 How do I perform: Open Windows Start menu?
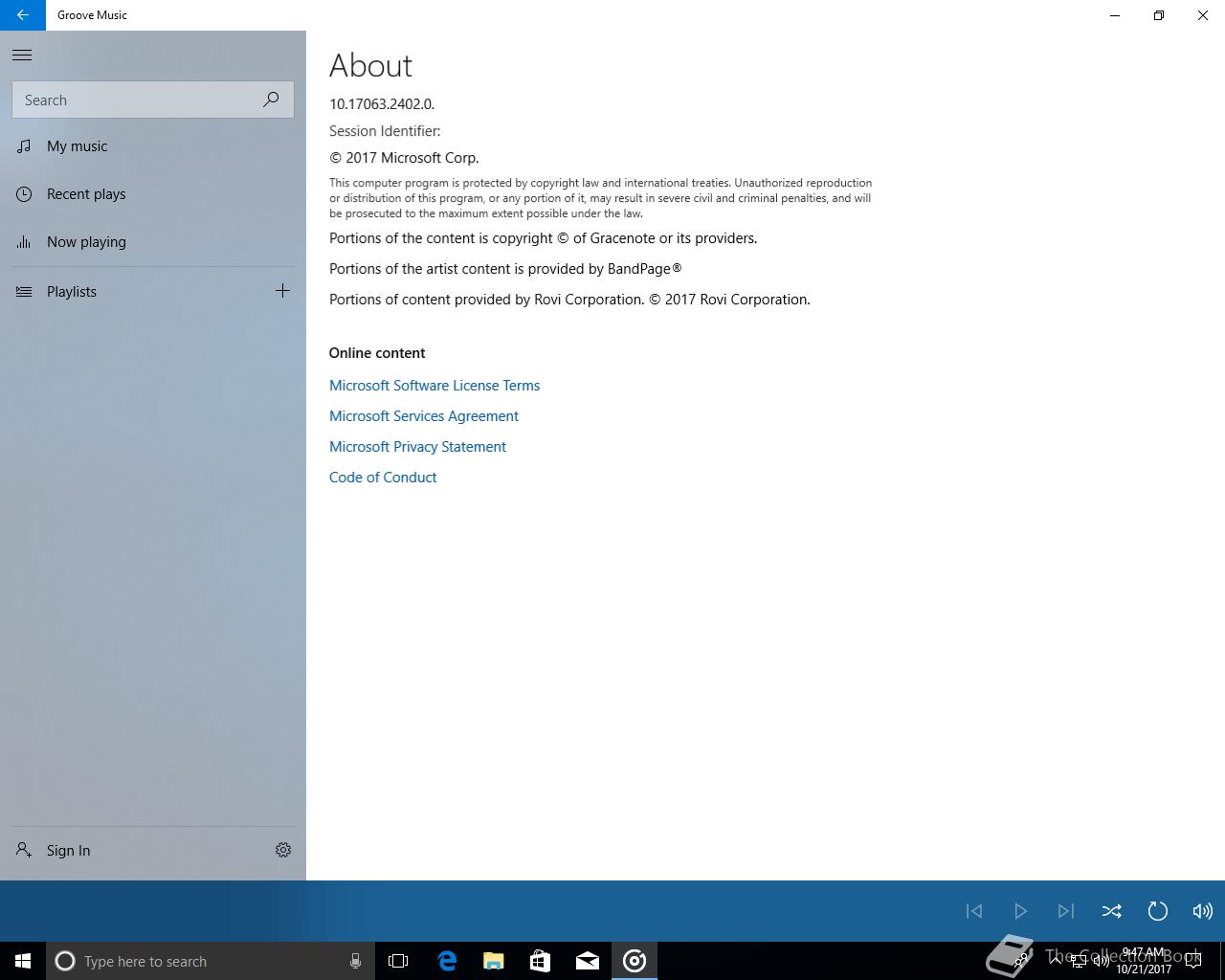pyautogui.click(x=23, y=961)
